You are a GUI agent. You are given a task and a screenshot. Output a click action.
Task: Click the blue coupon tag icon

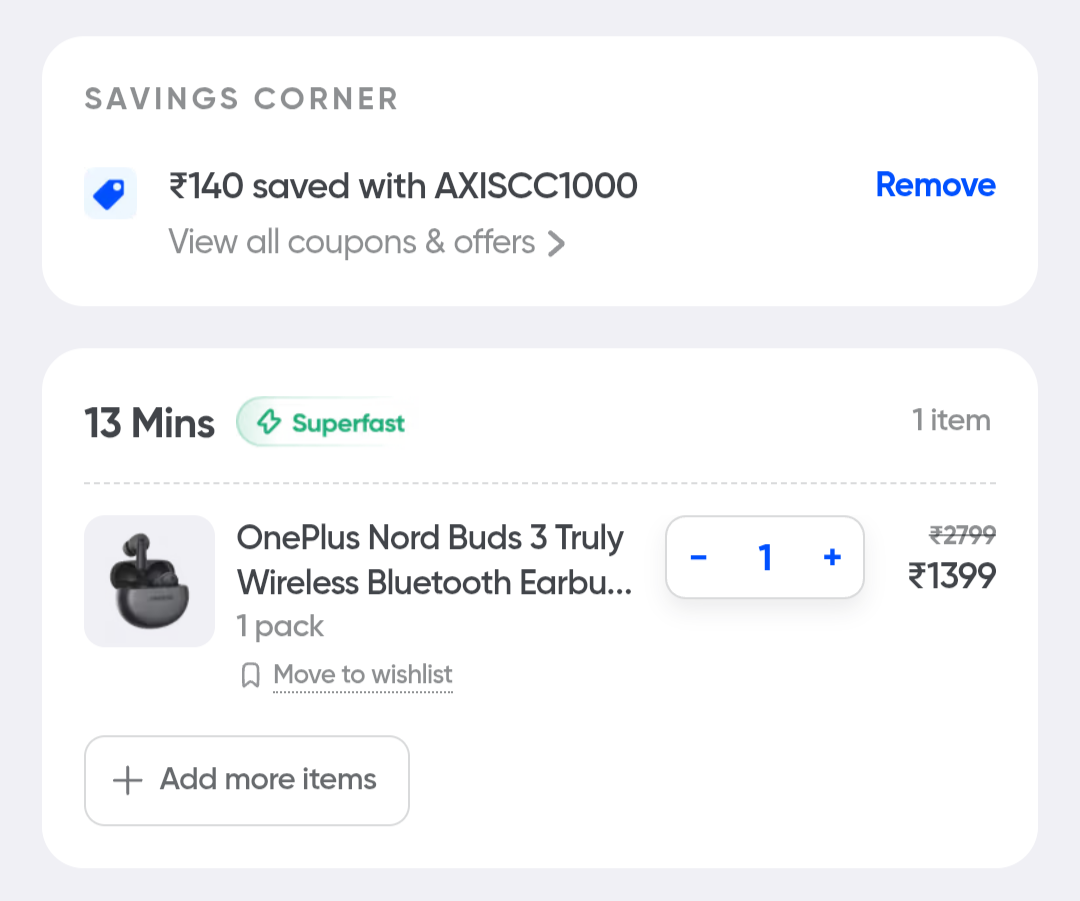(110, 193)
